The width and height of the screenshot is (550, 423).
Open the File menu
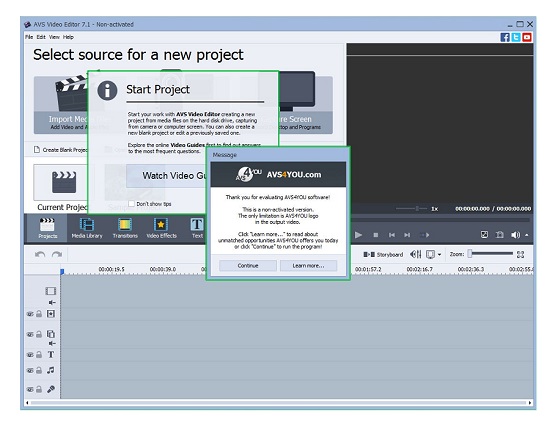29,37
